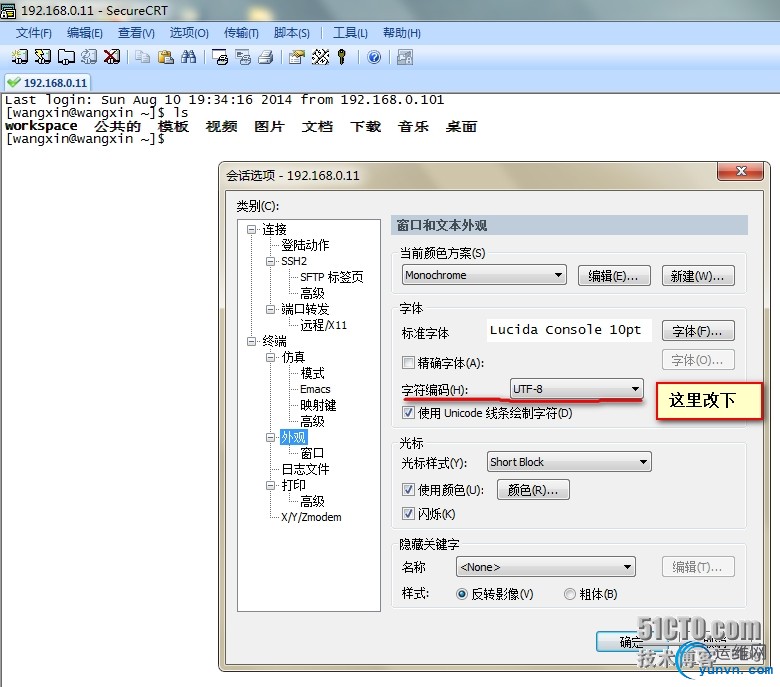Collapse the 终端 tree node

(x=252, y=341)
